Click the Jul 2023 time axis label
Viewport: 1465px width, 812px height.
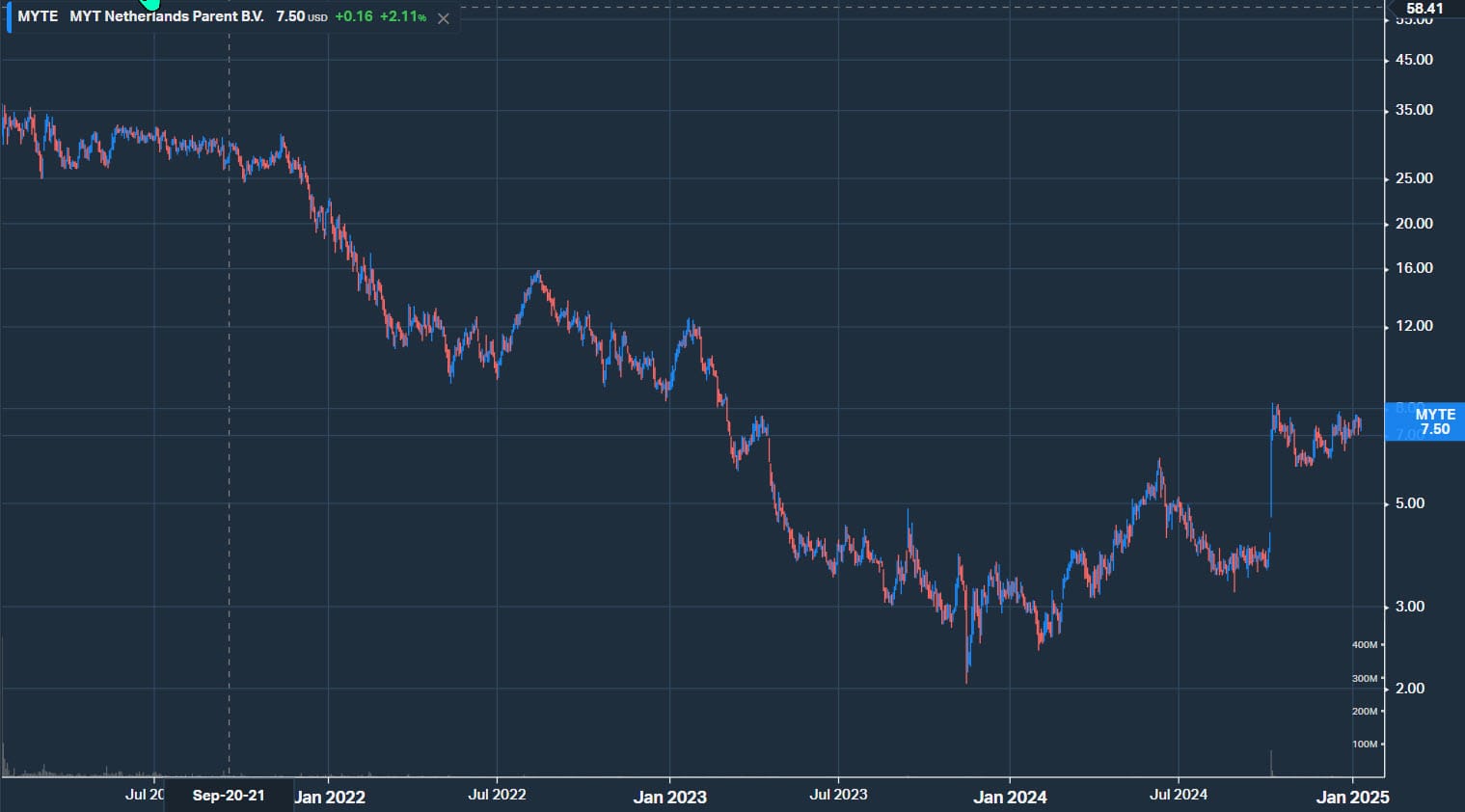838,795
